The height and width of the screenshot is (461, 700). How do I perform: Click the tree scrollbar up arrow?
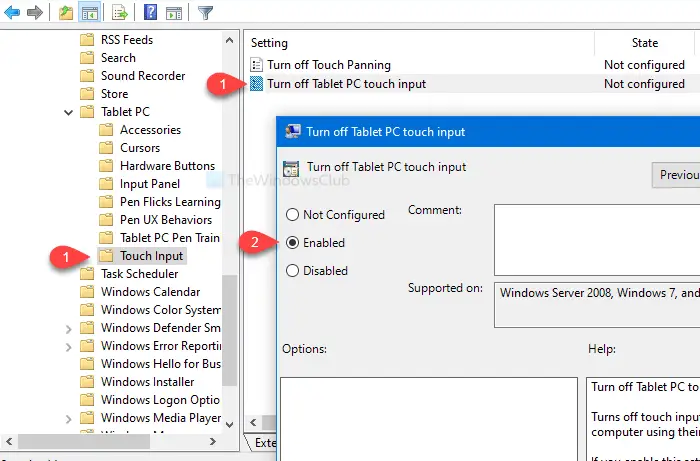[229, 41]
